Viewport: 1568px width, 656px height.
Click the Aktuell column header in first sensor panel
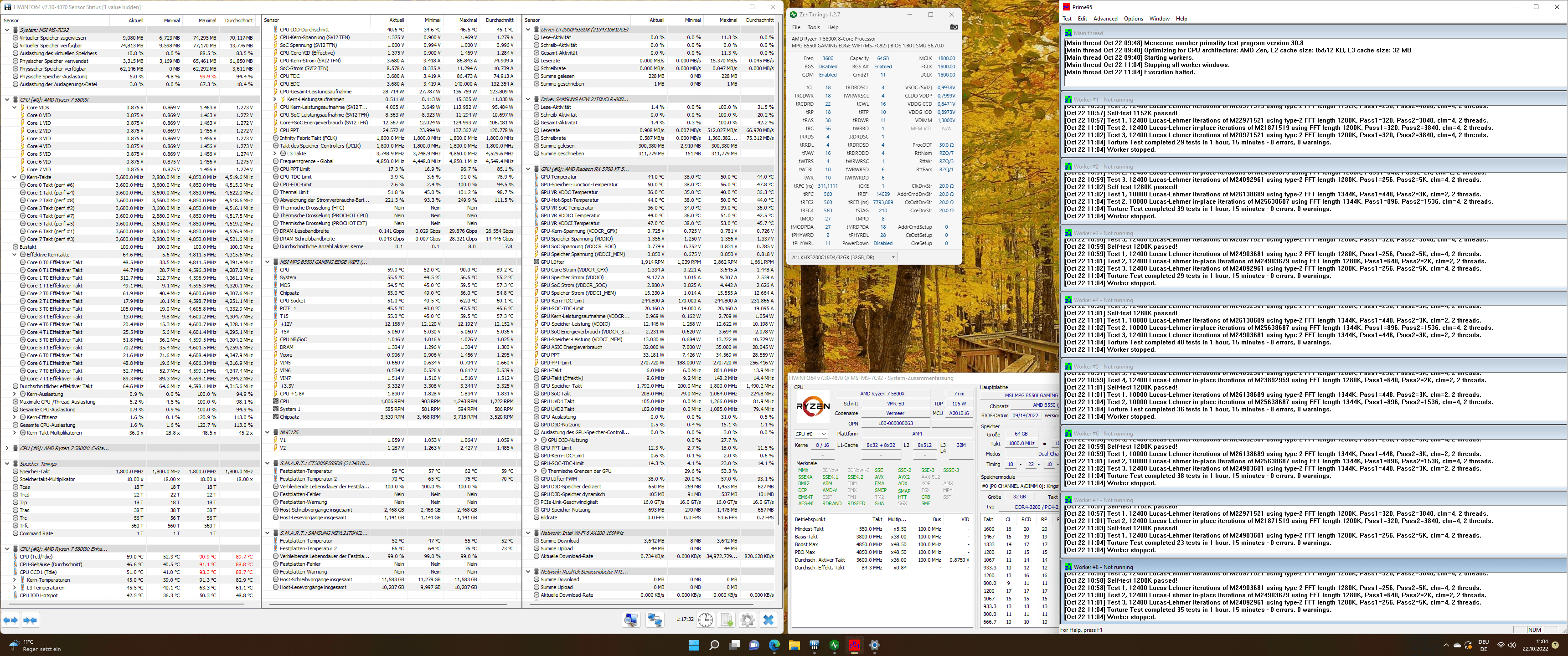(128, 20)
